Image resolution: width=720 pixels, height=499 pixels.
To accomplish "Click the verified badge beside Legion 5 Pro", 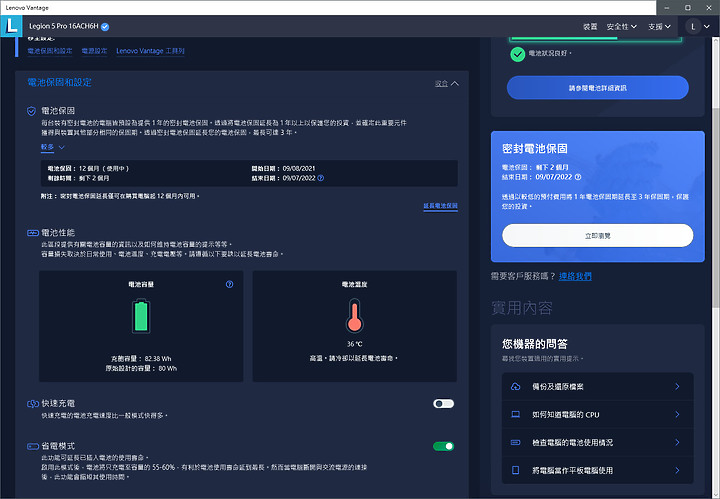I will pos(105,27).
